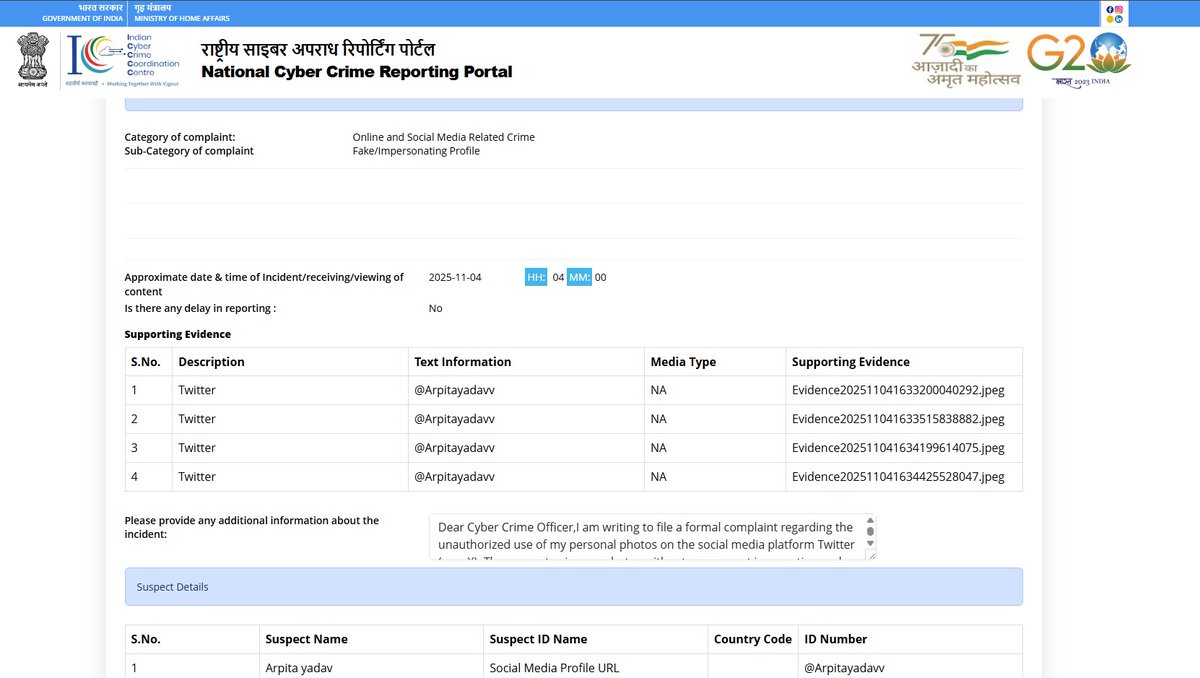The width and height of the screenshot is (1200, 678).
Task: Open the LinkedIn social media icon
Action: pos(1119,19)
